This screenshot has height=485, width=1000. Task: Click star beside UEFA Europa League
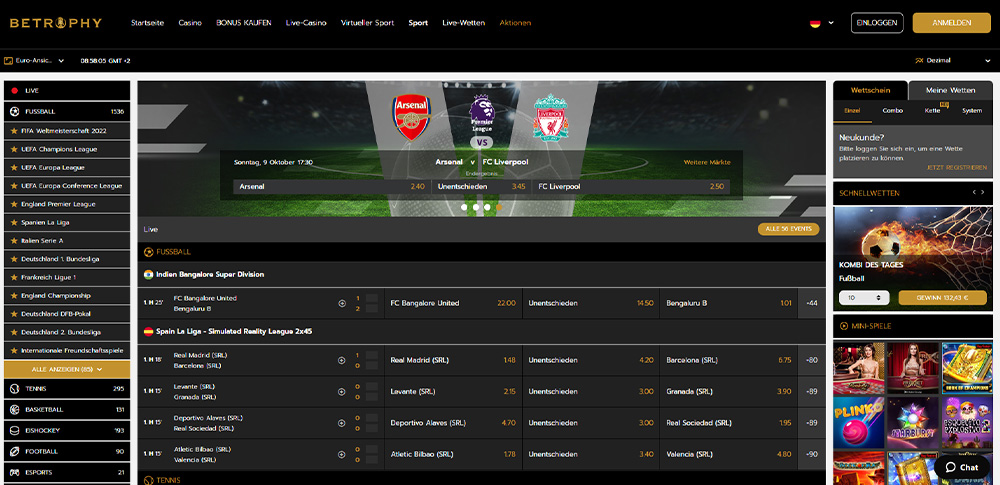[14, 168]
